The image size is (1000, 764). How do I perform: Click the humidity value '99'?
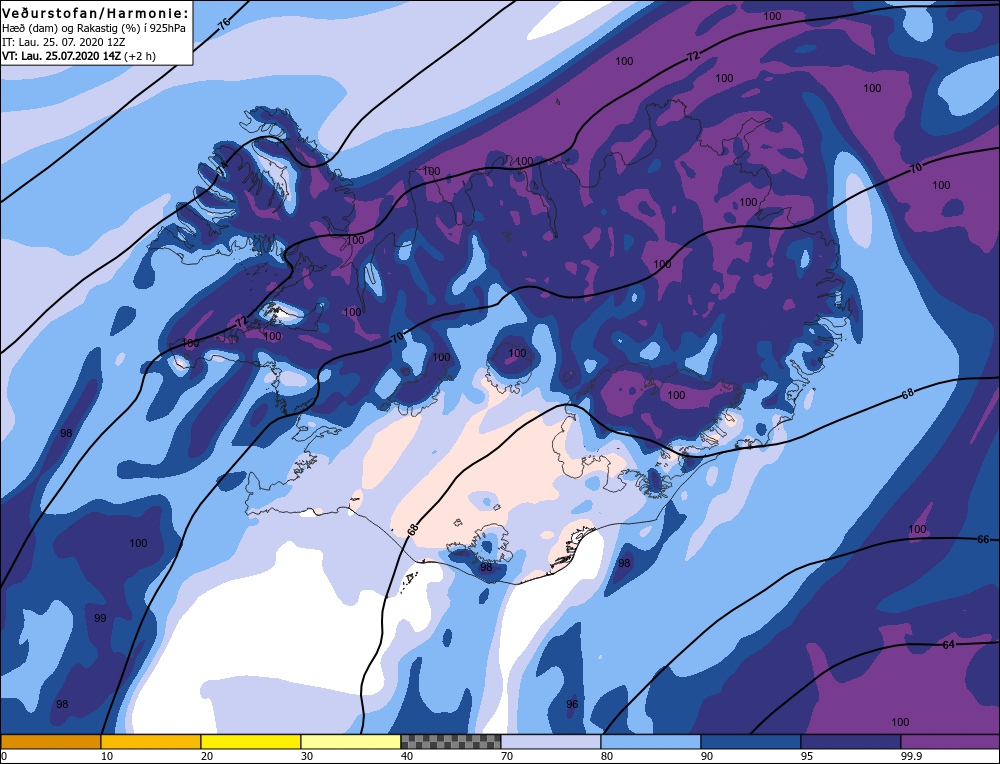click(x=100, y=618)
